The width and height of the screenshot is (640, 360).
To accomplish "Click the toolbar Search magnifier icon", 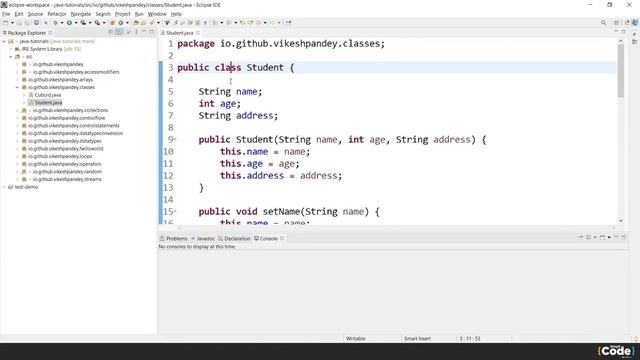I will point(604,23).
